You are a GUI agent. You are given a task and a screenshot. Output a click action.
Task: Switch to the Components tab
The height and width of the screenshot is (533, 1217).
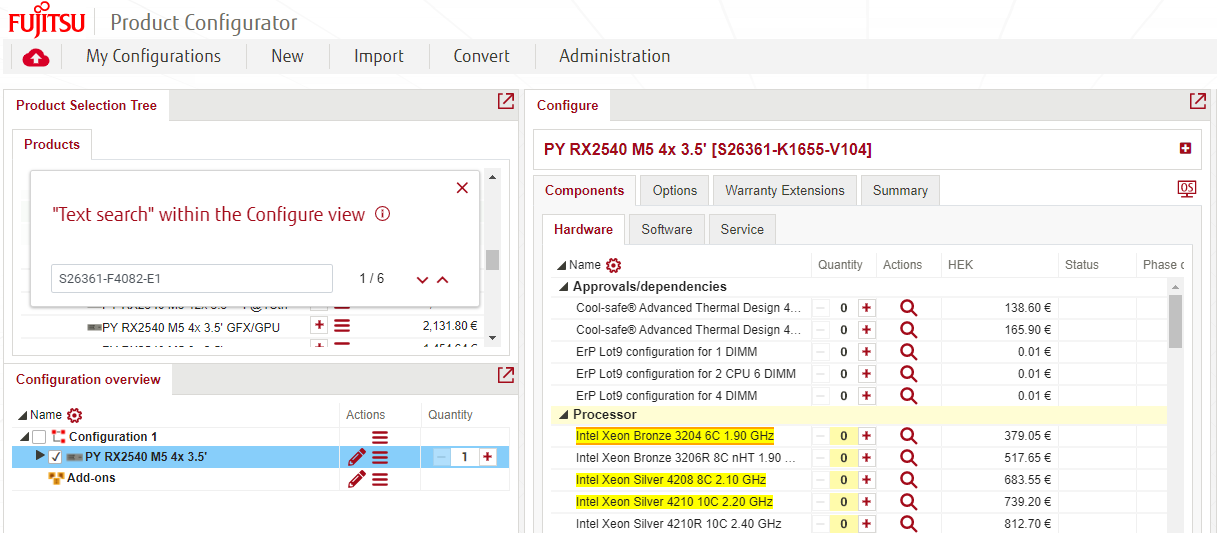coord(585,190)
